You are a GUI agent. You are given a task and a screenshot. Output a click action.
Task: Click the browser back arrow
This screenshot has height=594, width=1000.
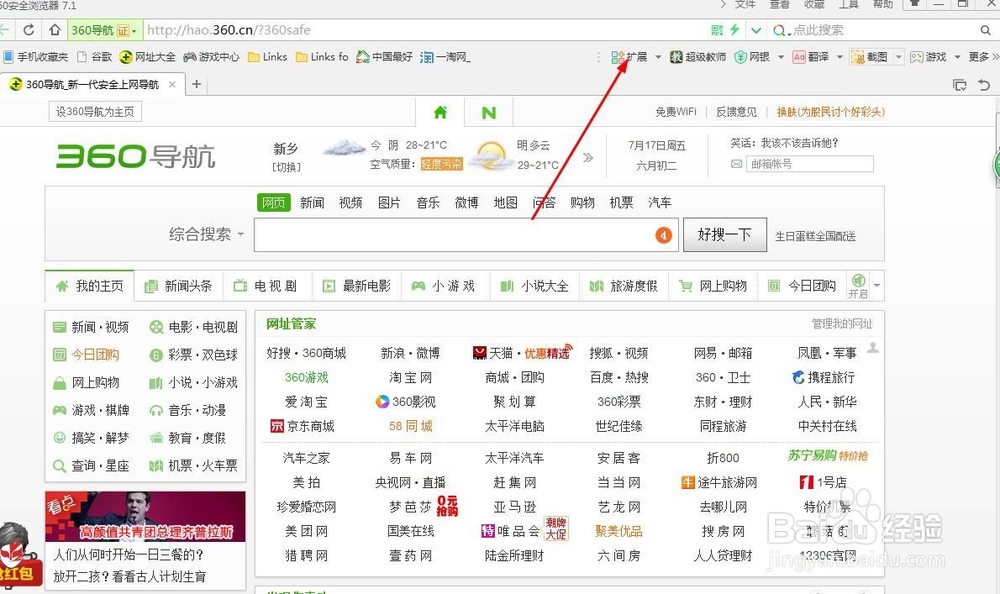pos(4,29)
